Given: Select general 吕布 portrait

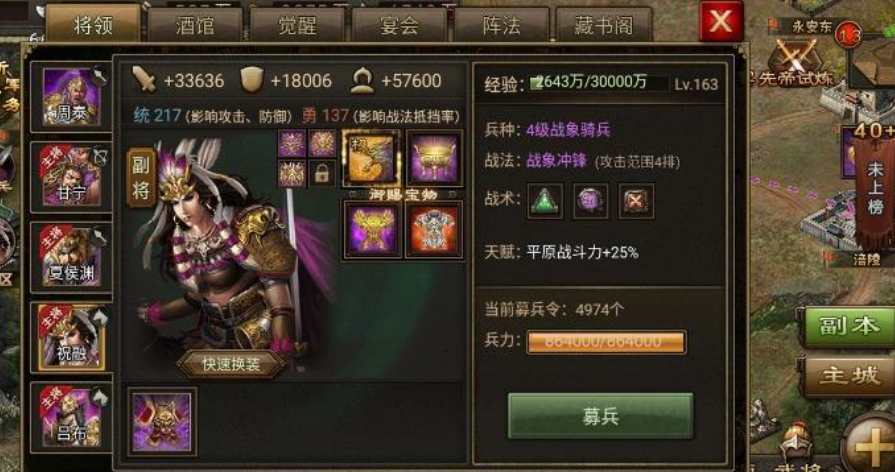Looking at the screenshot, I should 71,417.
